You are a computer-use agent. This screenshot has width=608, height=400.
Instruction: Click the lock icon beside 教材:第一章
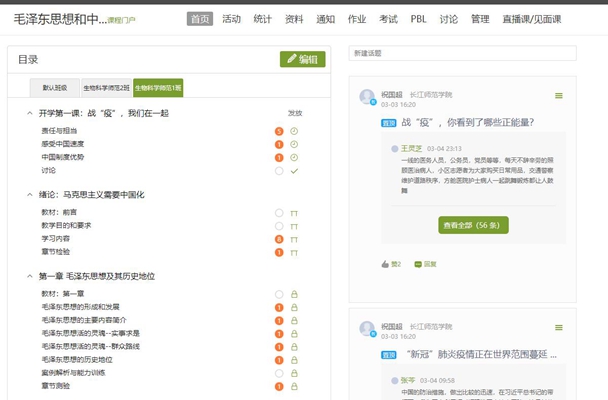point(294,294)
